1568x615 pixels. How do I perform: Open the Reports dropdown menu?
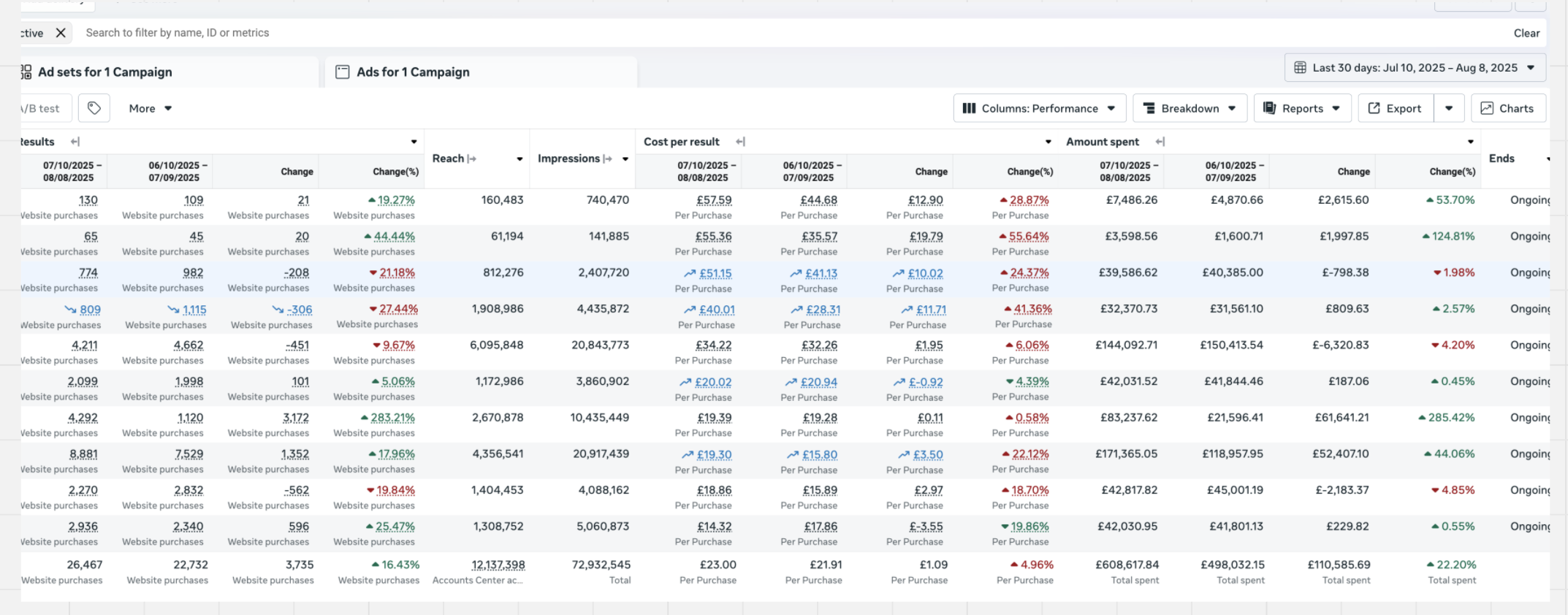click(1302, 108)
